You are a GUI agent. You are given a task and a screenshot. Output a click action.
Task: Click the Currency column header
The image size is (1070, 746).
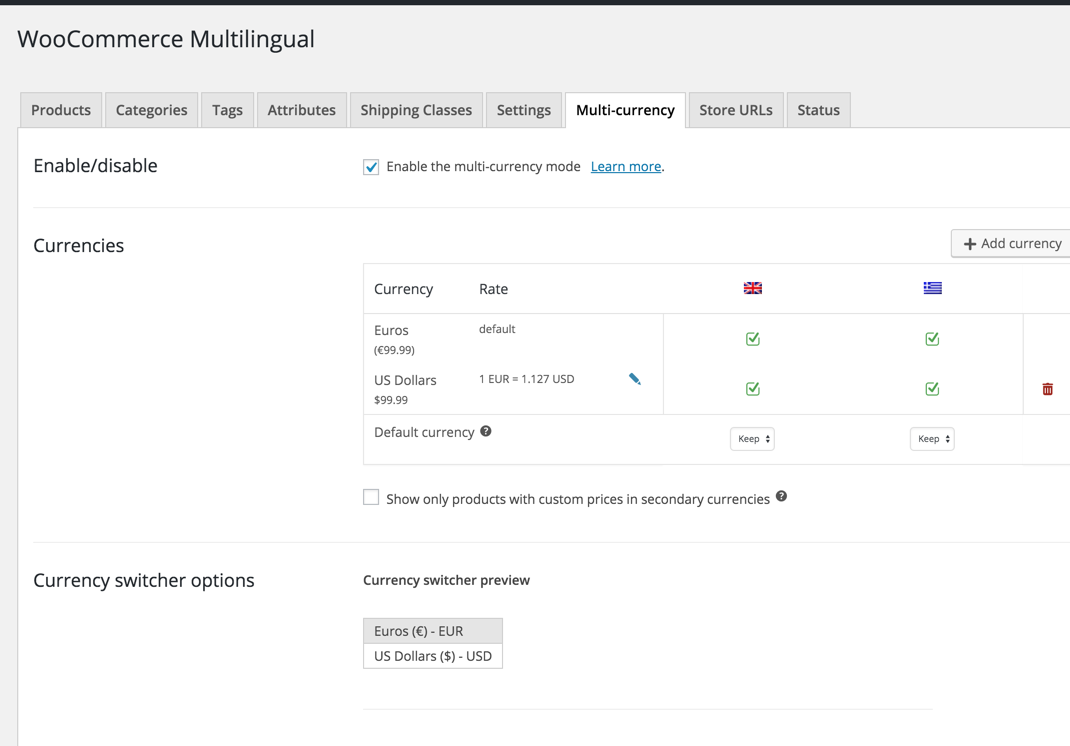click(x=403, y=289)
